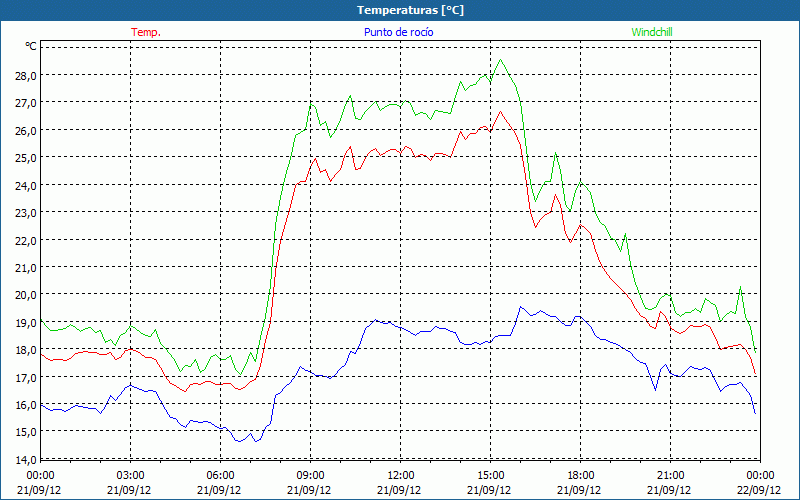Select the blue 'Punto de rocío' legend label

pyautogui.click(x=398, y=32)
